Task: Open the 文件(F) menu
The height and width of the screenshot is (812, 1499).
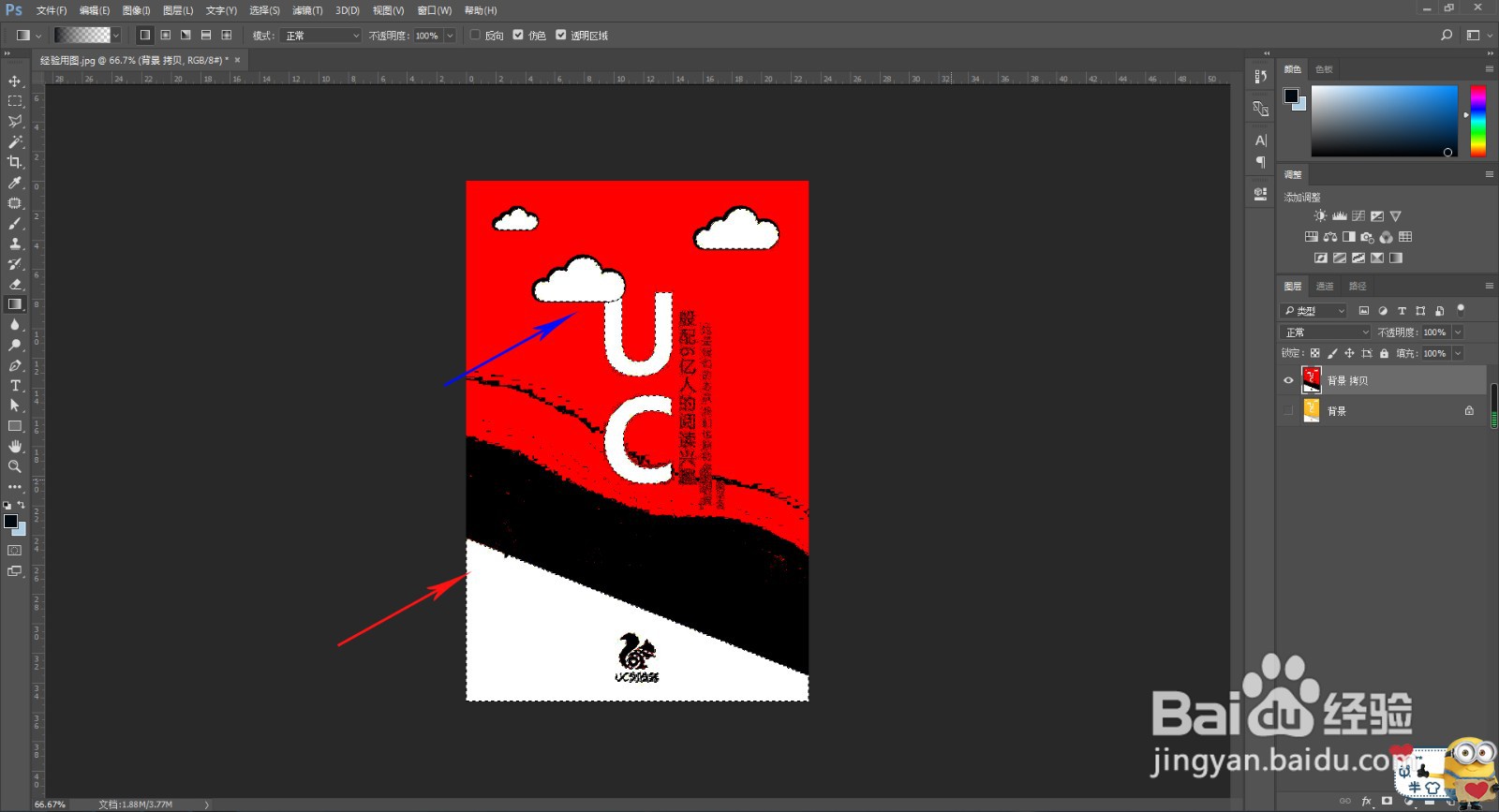Action: pyautogui.click(x=52, y=10)
